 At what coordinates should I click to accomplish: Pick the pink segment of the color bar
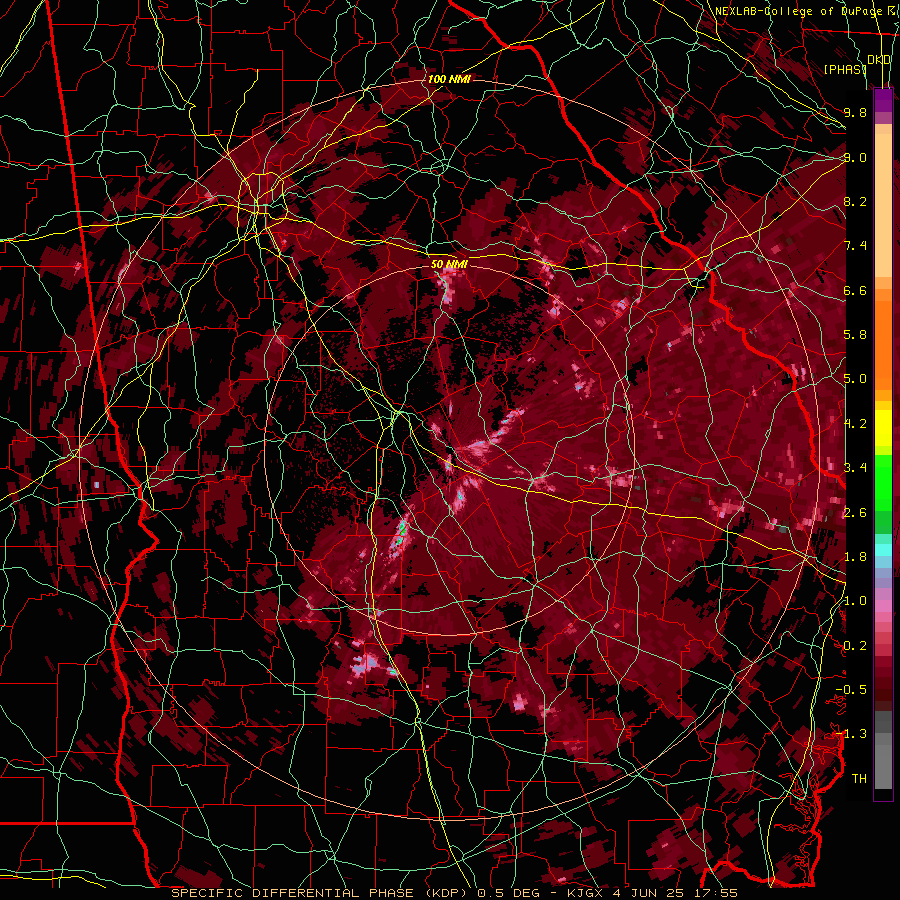[883, 606]
